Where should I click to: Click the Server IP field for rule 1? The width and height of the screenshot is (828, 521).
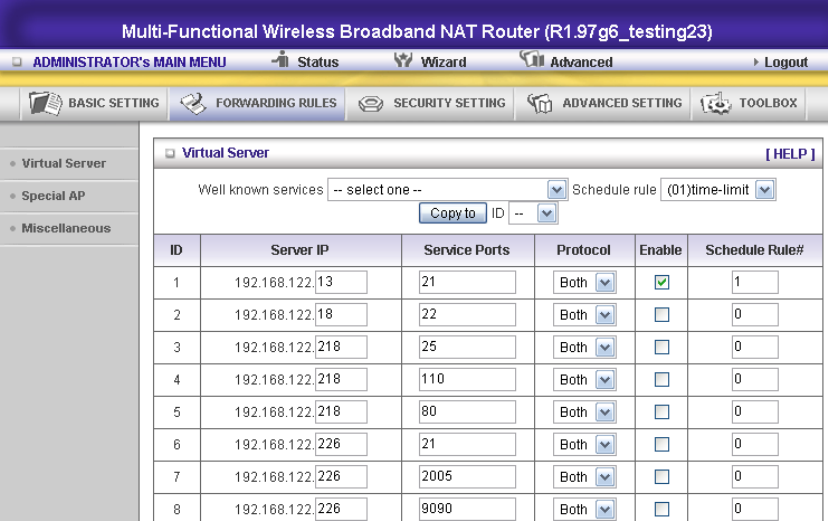point(341,282)
